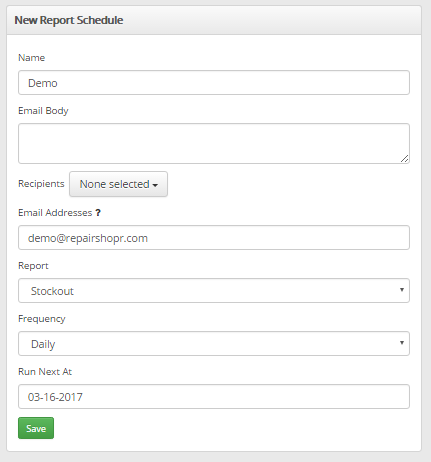
Task: Click the Run Next At label
Action: coord(45,372)
